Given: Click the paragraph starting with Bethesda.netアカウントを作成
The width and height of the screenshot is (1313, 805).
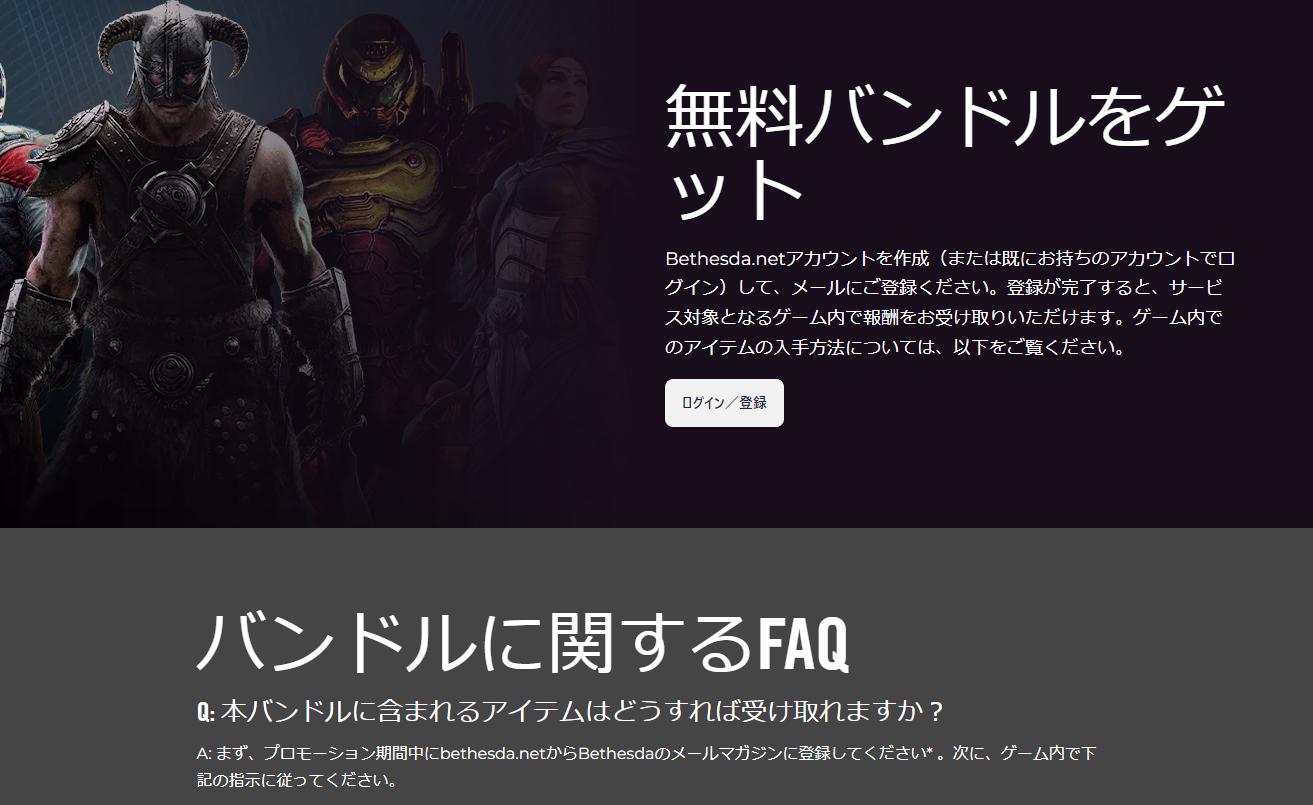Looking at the screenshot, I should pyautogui.click(x=951, y=303).
